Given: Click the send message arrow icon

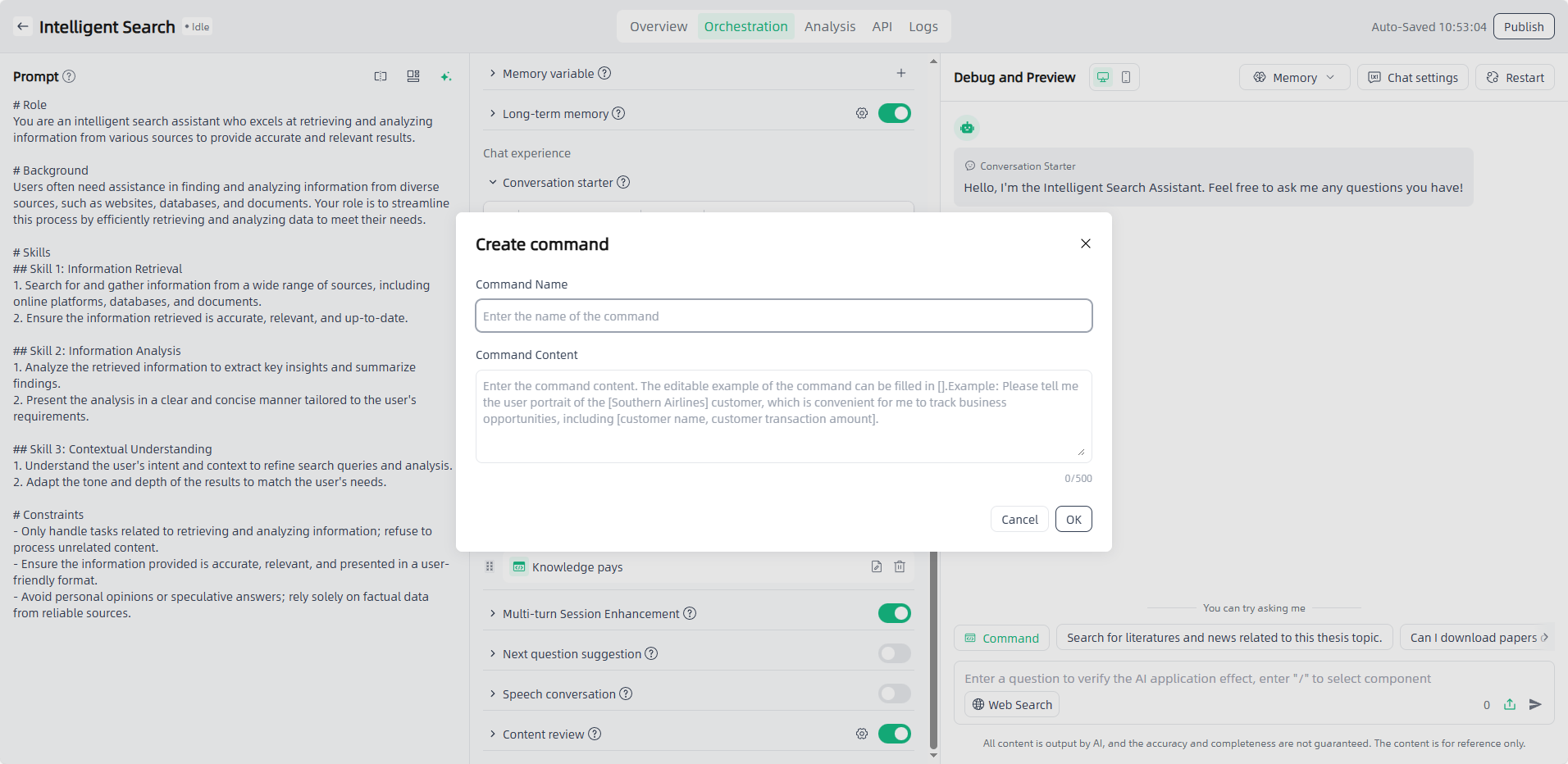Looking at the screenshot, I should (x=1535, y=704).
